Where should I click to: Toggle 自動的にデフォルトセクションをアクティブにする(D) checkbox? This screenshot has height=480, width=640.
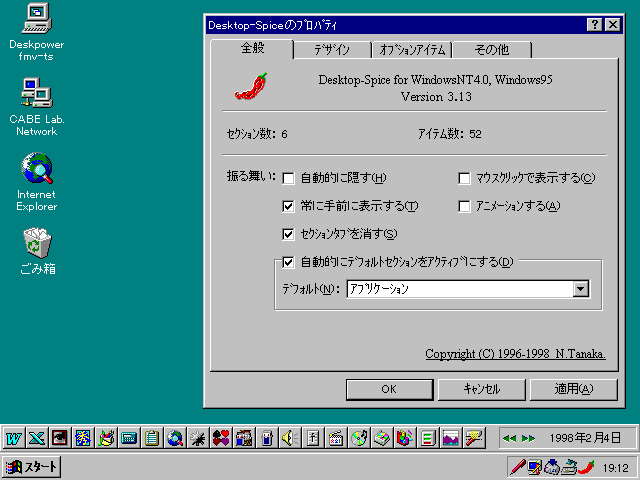[288, 262]
